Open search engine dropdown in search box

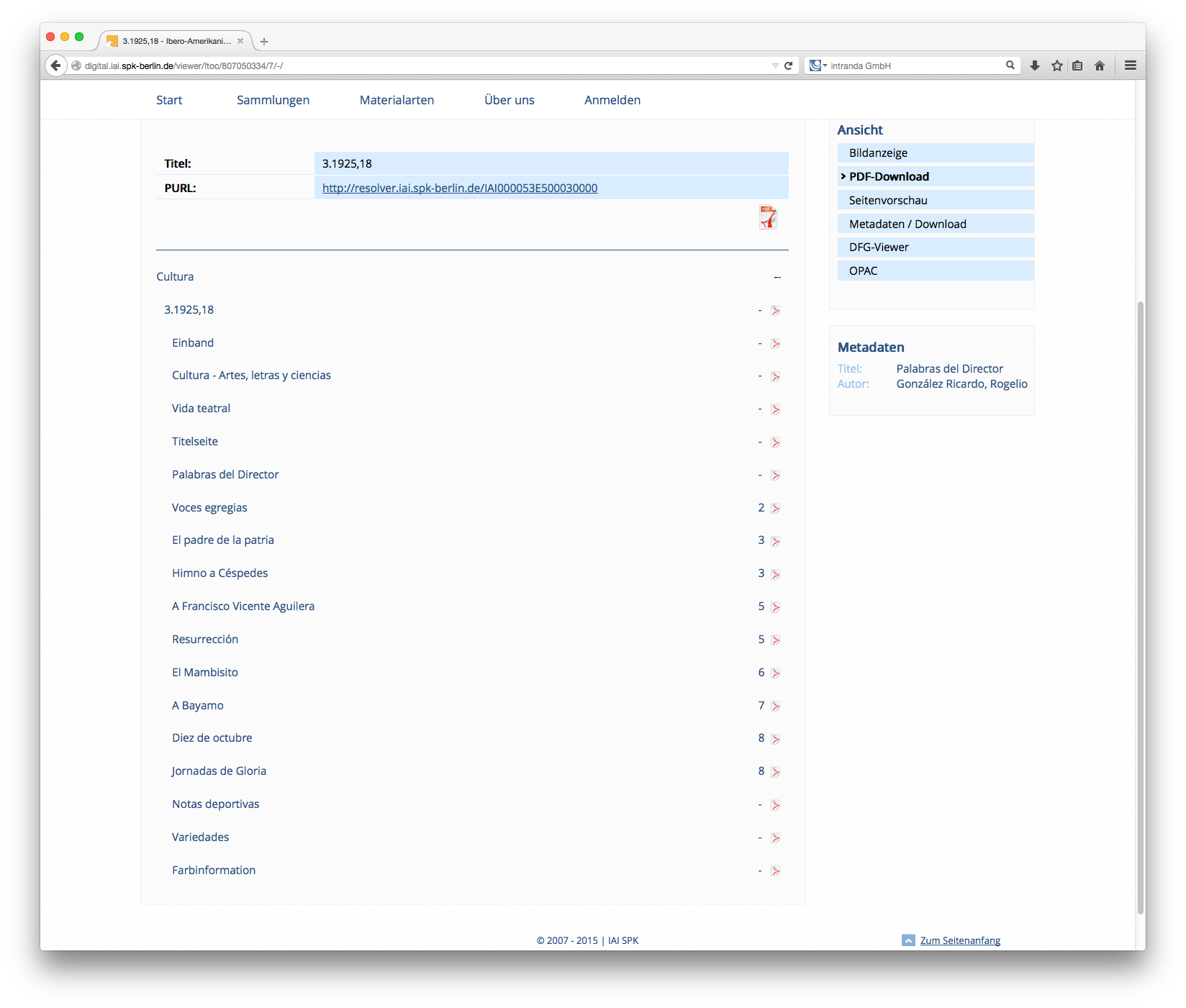tap(818, 65)
